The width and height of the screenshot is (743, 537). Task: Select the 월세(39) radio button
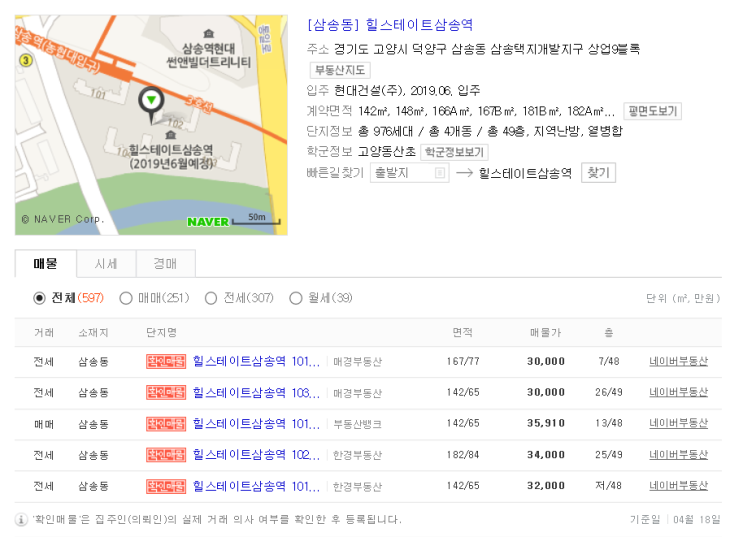coord(296,298)
